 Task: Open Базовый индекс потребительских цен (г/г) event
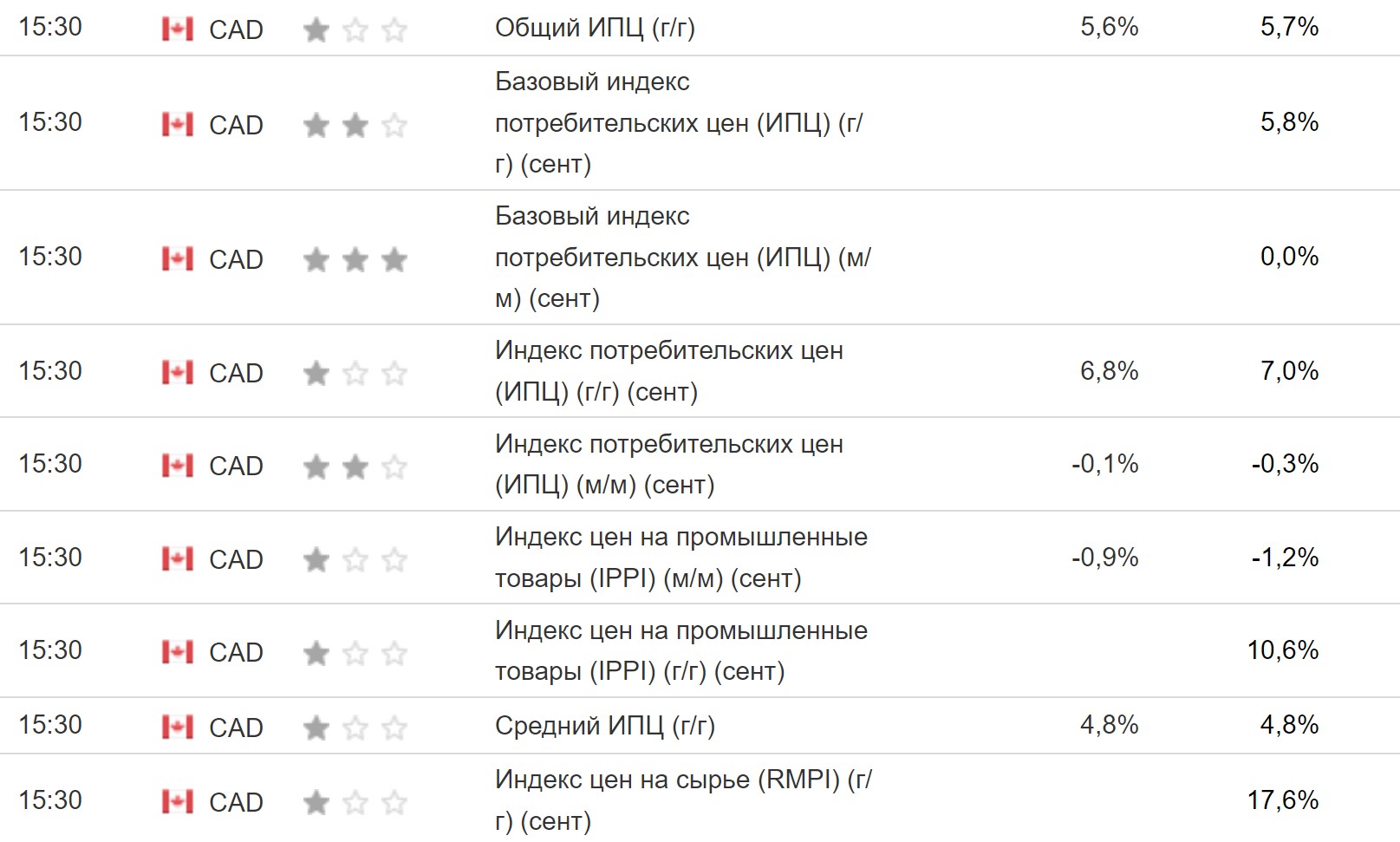(x=679, y=122)
